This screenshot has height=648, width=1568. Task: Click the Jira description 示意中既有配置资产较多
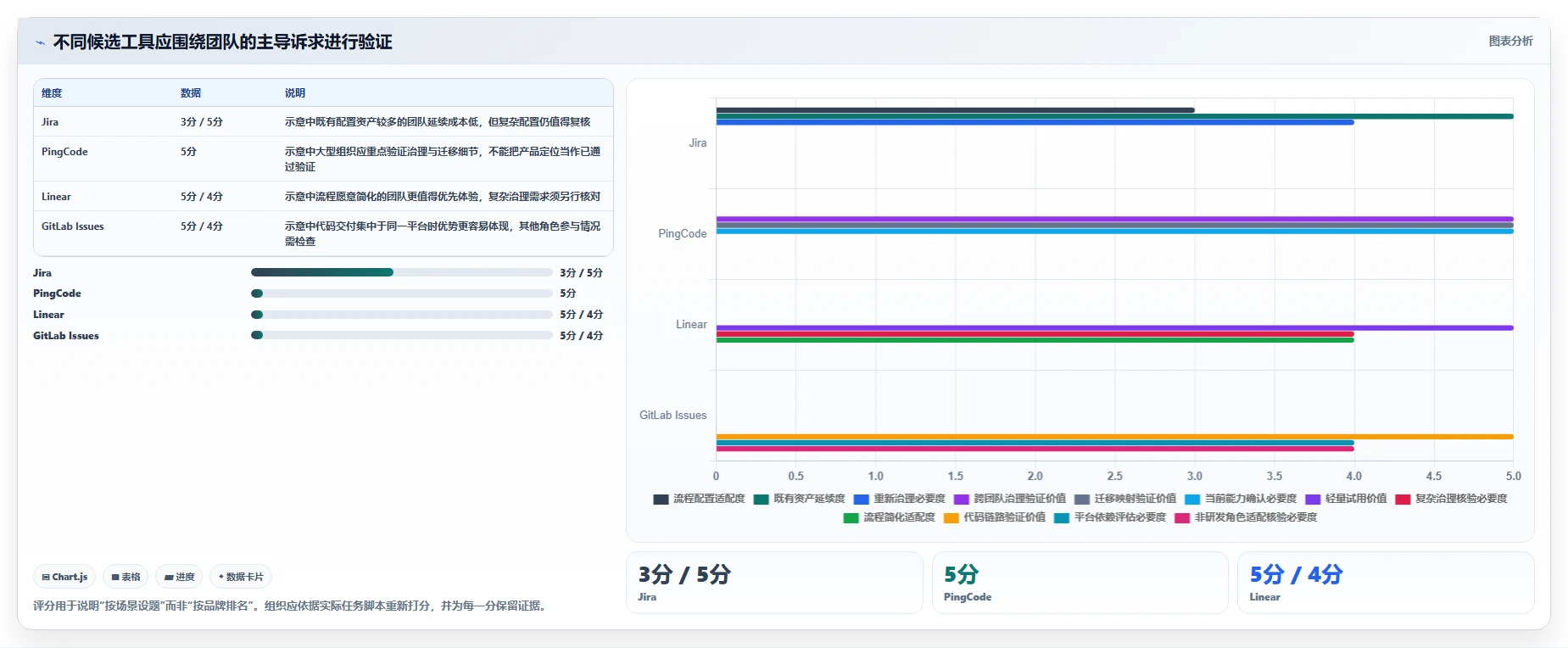click(x=438, y=122)
